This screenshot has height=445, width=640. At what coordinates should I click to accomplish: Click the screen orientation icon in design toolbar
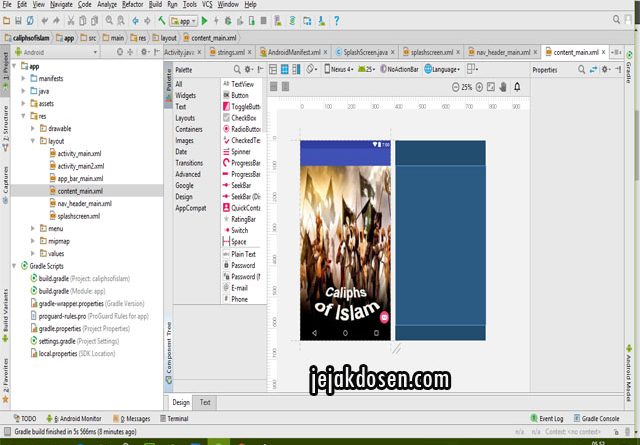click(311, 69)
